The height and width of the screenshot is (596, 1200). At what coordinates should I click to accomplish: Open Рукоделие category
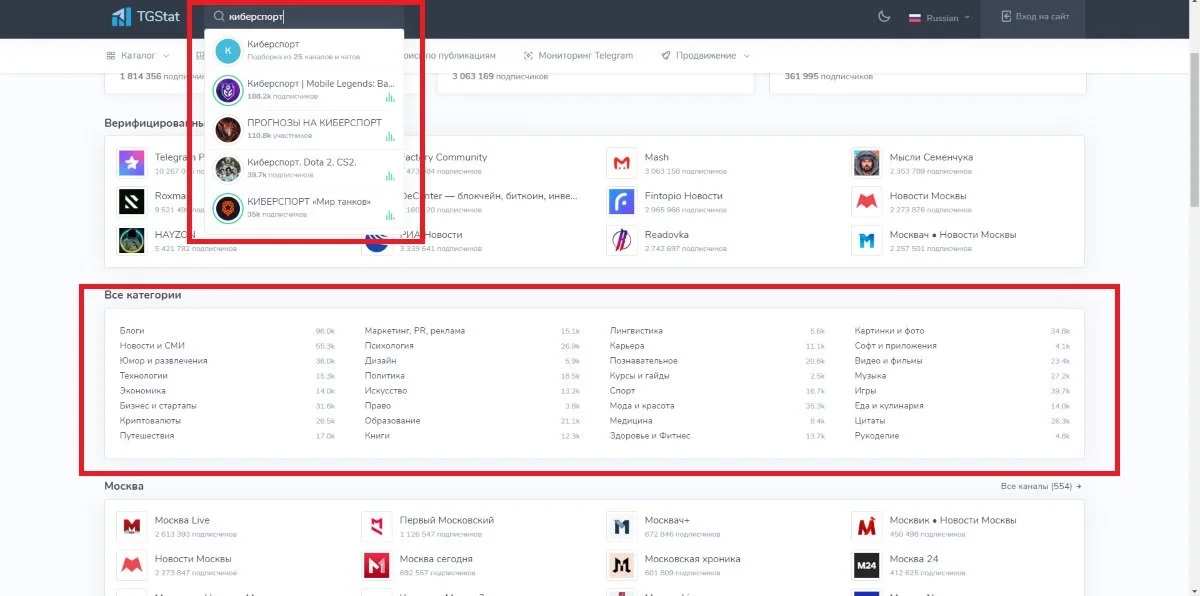(877, 435)
